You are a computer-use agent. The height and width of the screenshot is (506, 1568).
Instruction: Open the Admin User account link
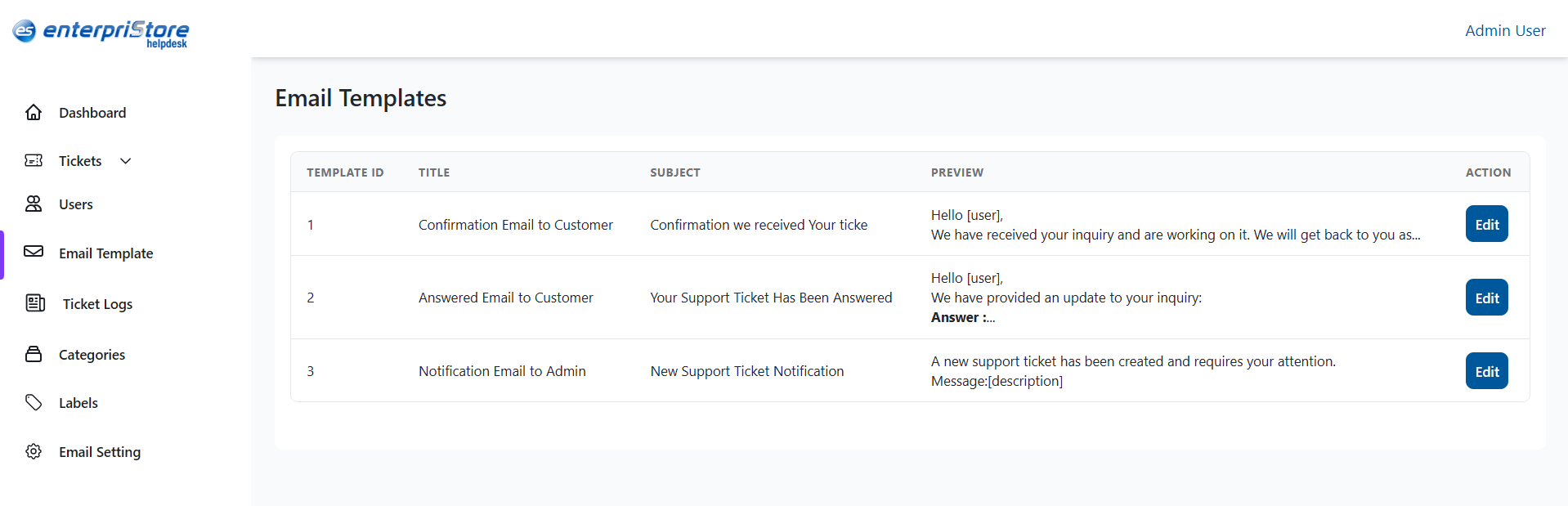pyautogui.click(x=1505, y=31)
